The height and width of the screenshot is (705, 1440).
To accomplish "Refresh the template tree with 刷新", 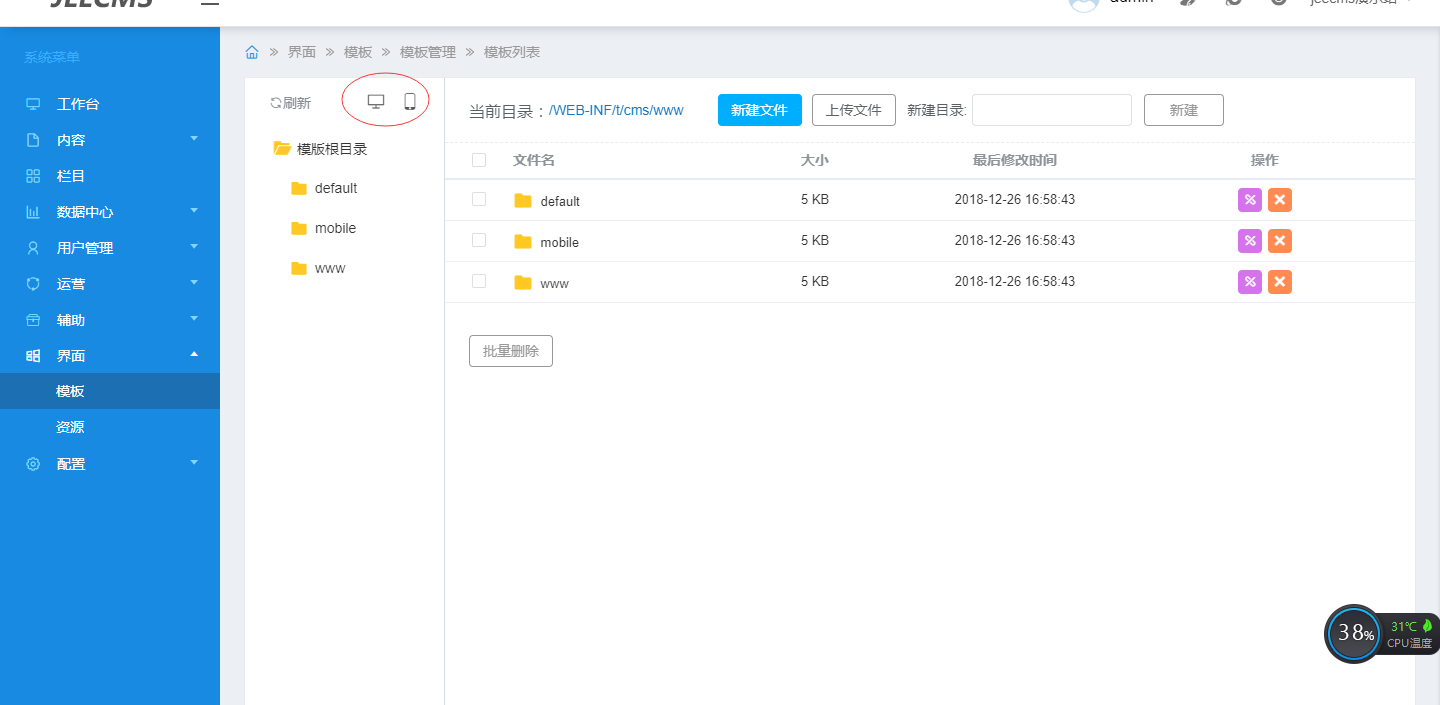I will pyautogui.click(x=290, y=103).
